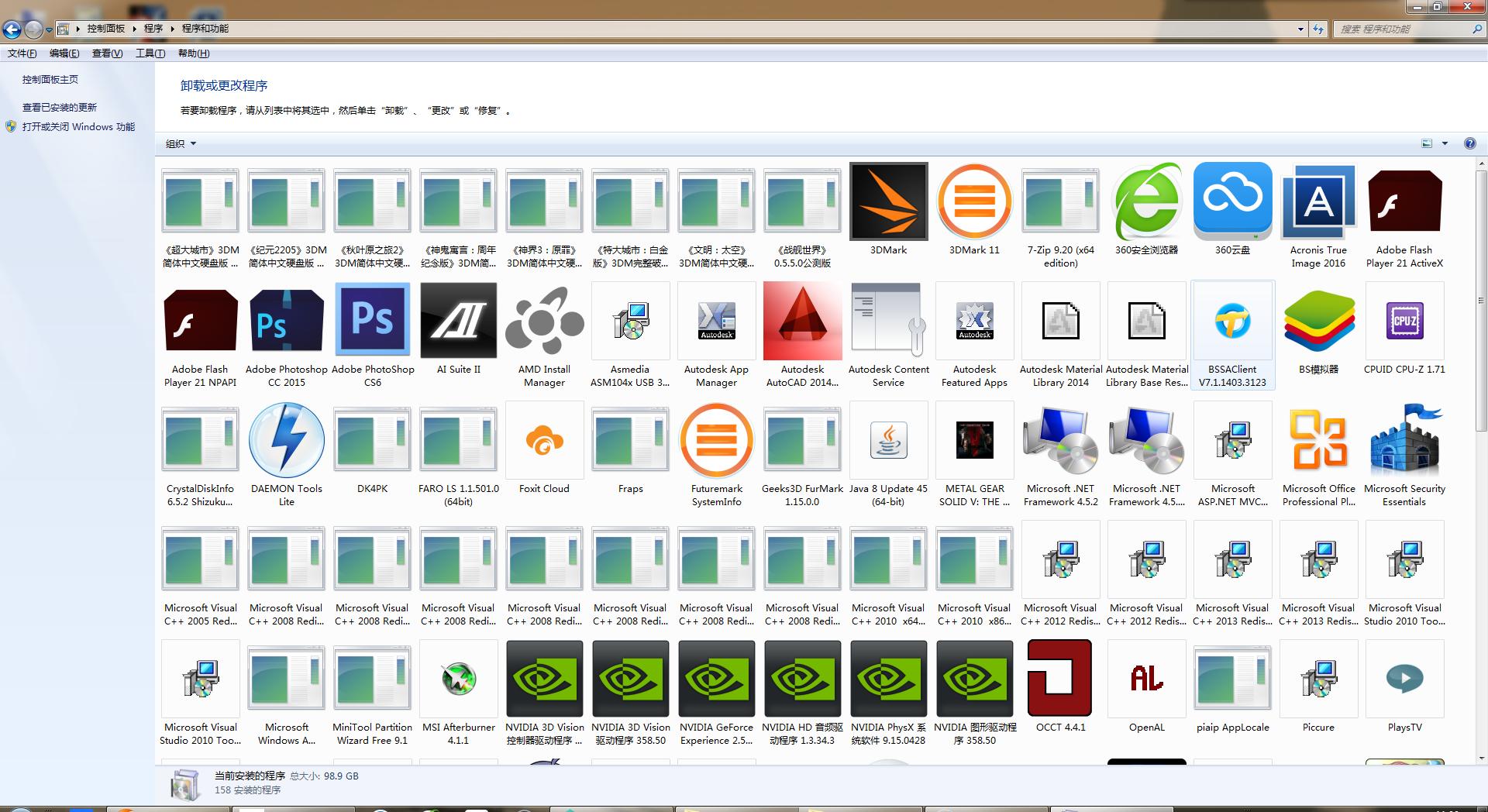The image size is (1488, 812).
Task: Select Microsoft Security Essentials icon
Action: pyautogui.click(x=1404, y=440)
